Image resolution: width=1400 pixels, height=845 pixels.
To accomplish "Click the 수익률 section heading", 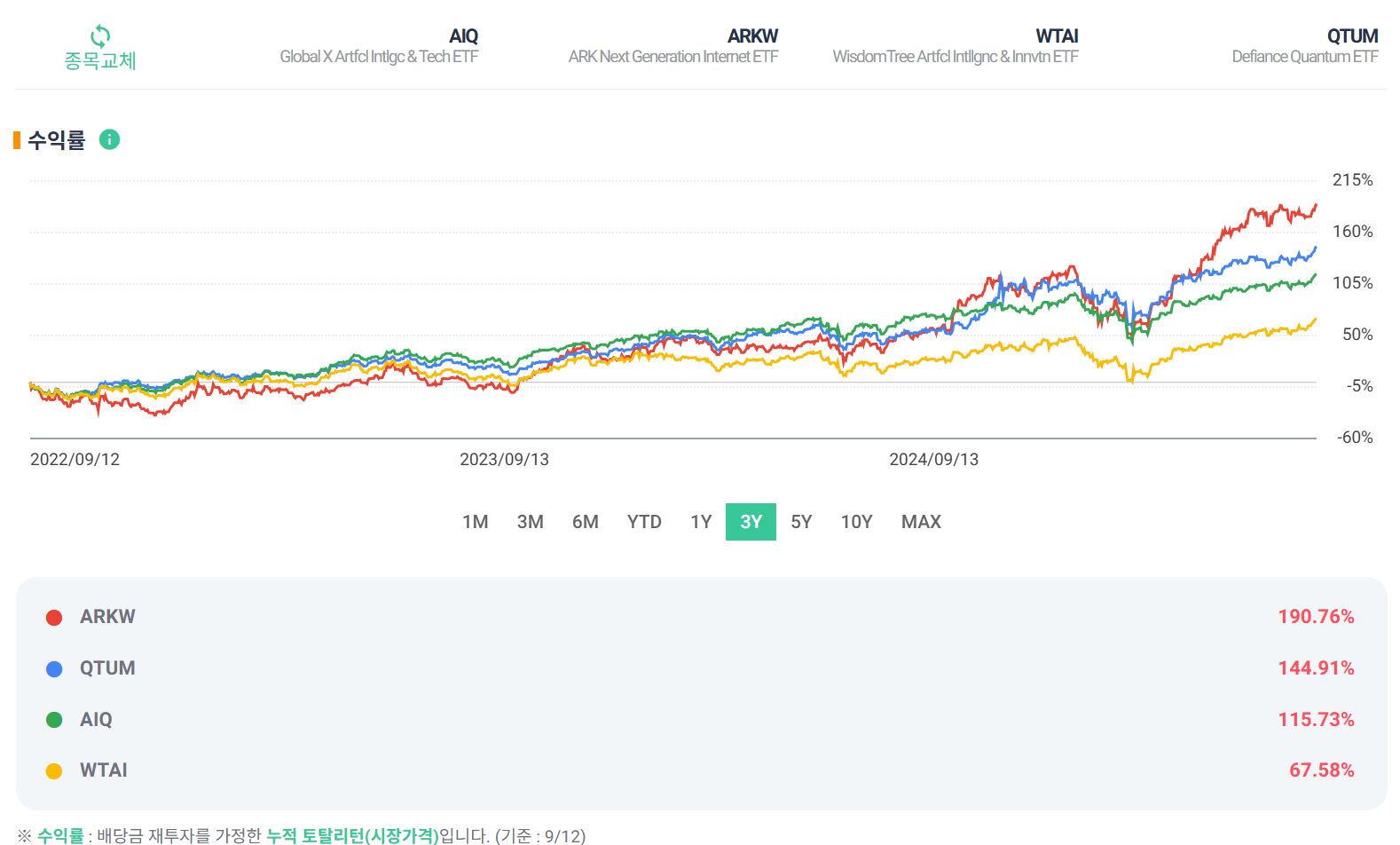I will (x=56, y=140).
